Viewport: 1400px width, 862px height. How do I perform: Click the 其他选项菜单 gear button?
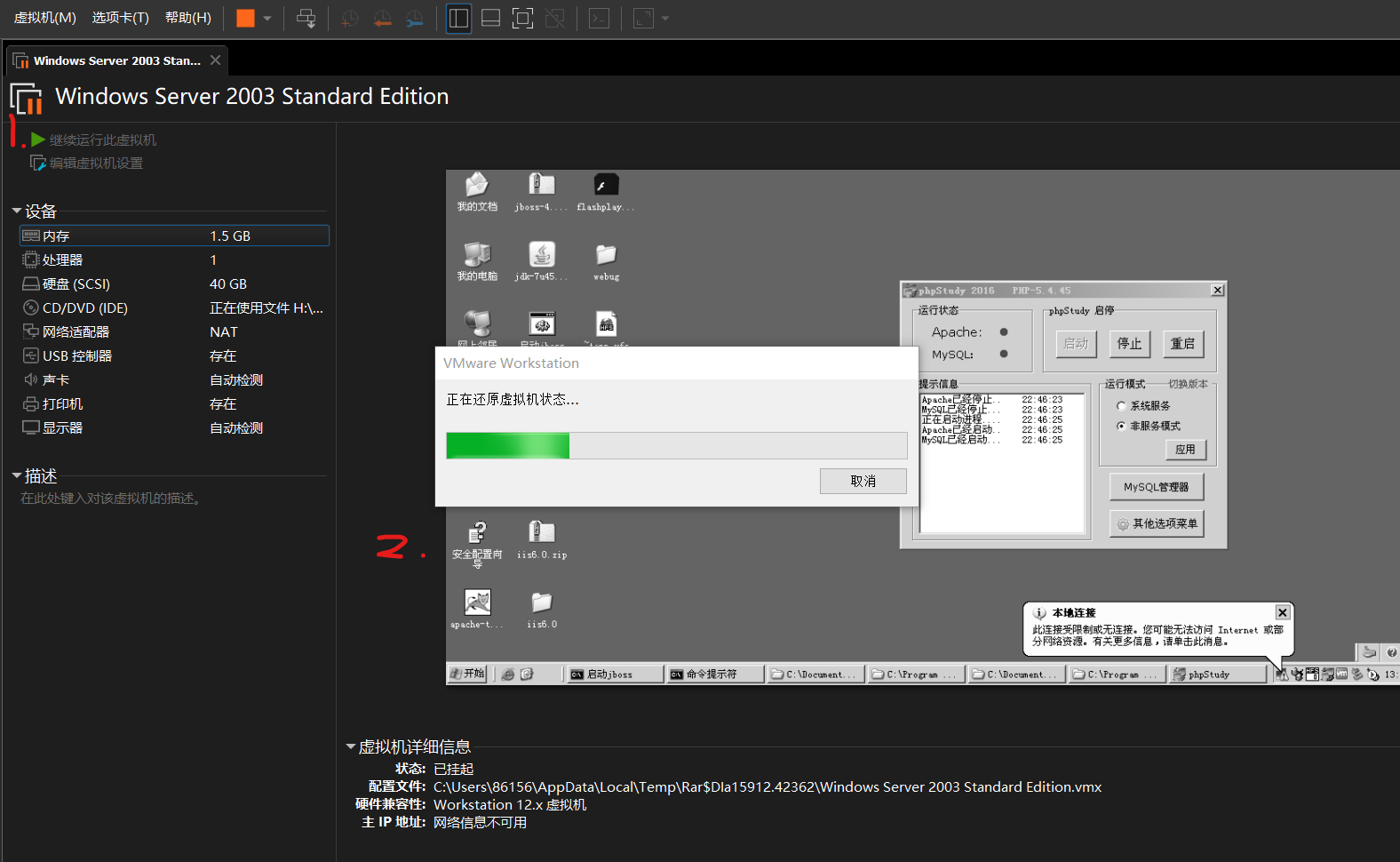[x=1156, y=523]
